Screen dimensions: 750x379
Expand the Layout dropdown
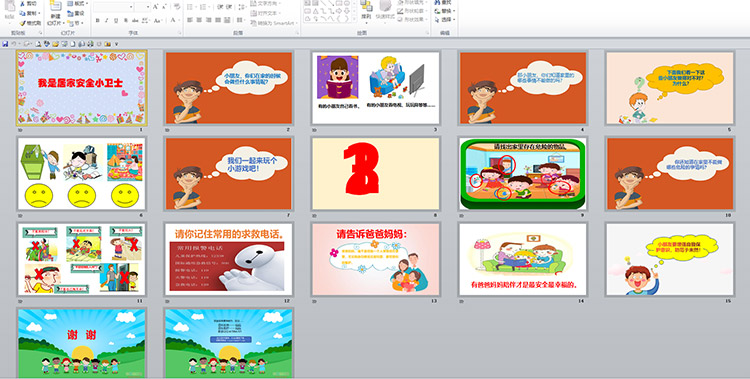pos(77,4)
